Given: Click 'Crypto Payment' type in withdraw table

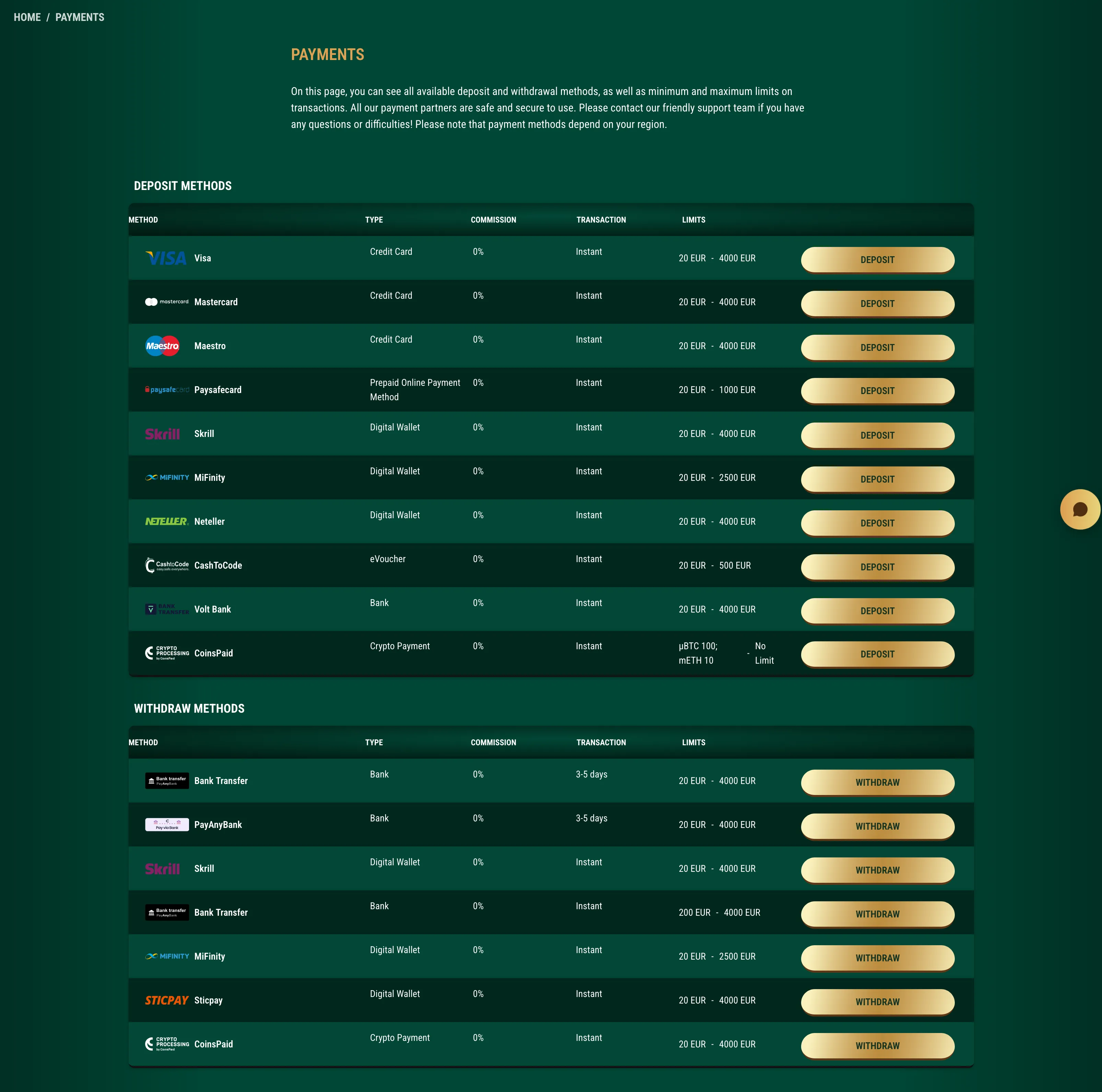Looking at the screenshot, I should pyautogui.click(x=400, y=1038).
